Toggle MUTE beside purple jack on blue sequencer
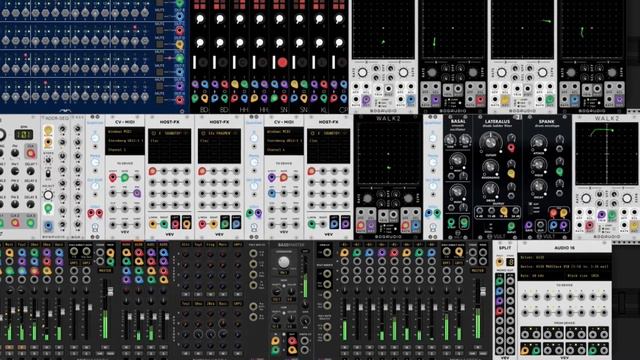This screenshot has width=640, height=360. pyautogui.click(x=160, y=86)
